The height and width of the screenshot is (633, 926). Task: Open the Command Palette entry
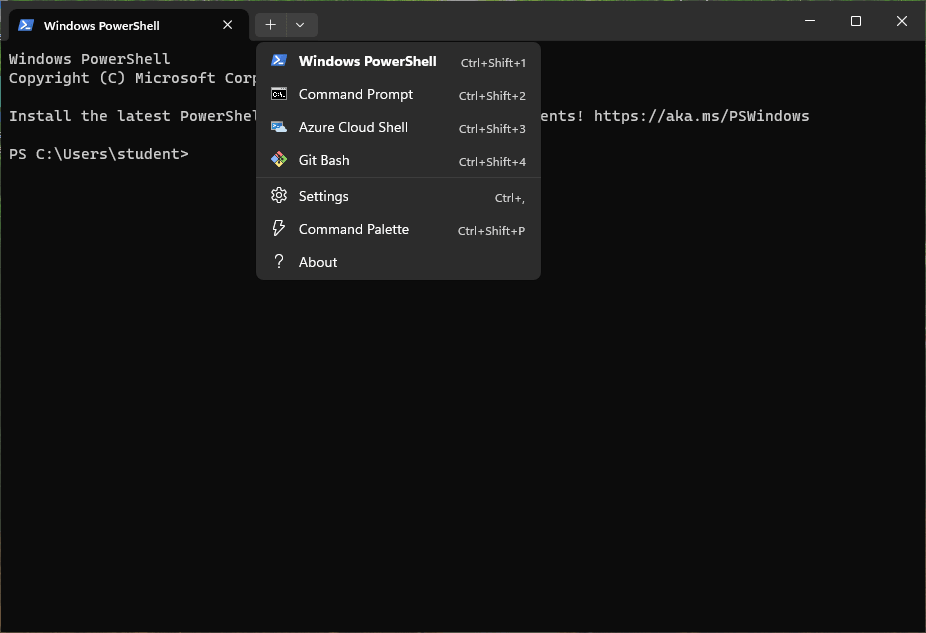tap(399, 229)
